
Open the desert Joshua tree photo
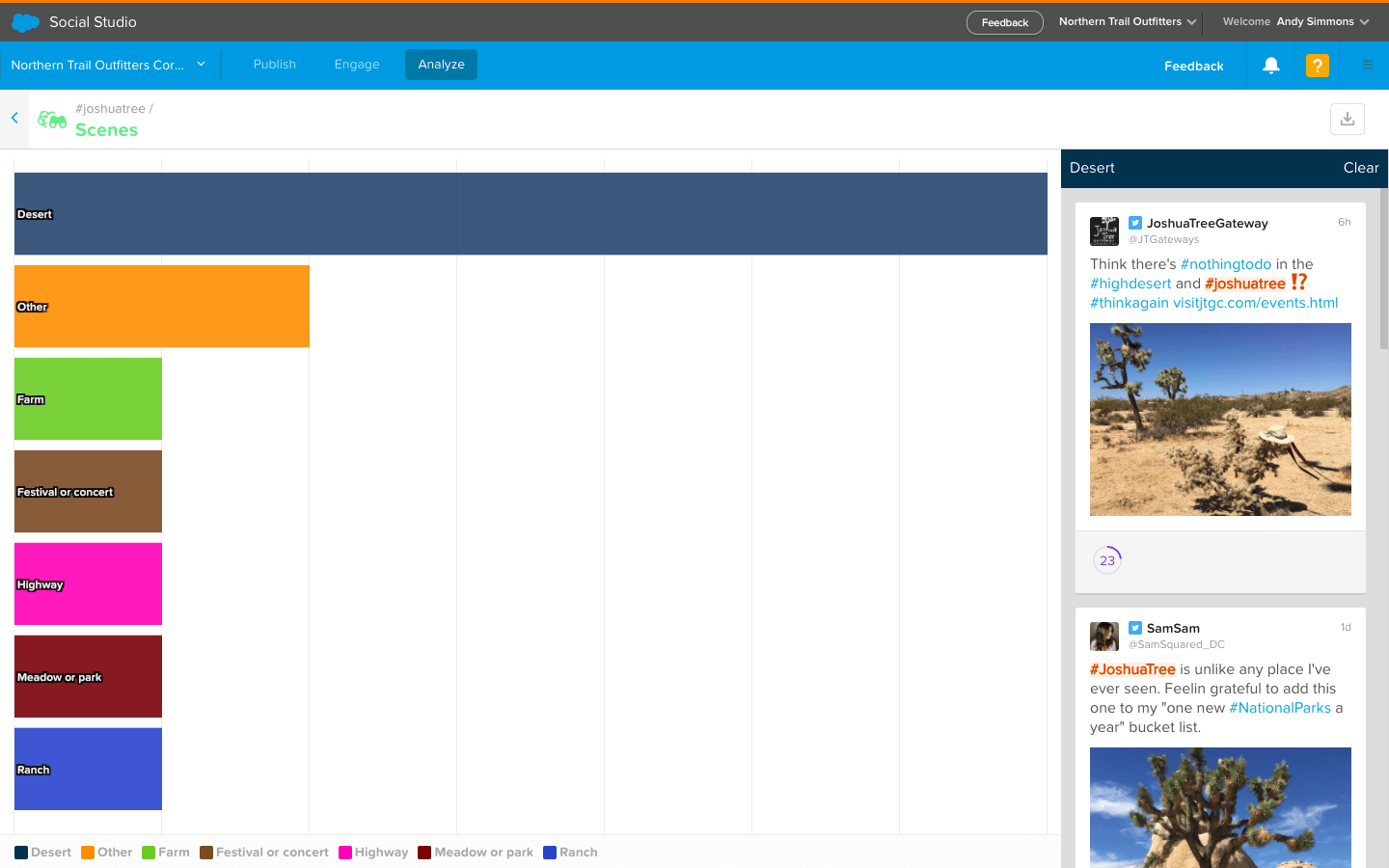coord(1220,420)
